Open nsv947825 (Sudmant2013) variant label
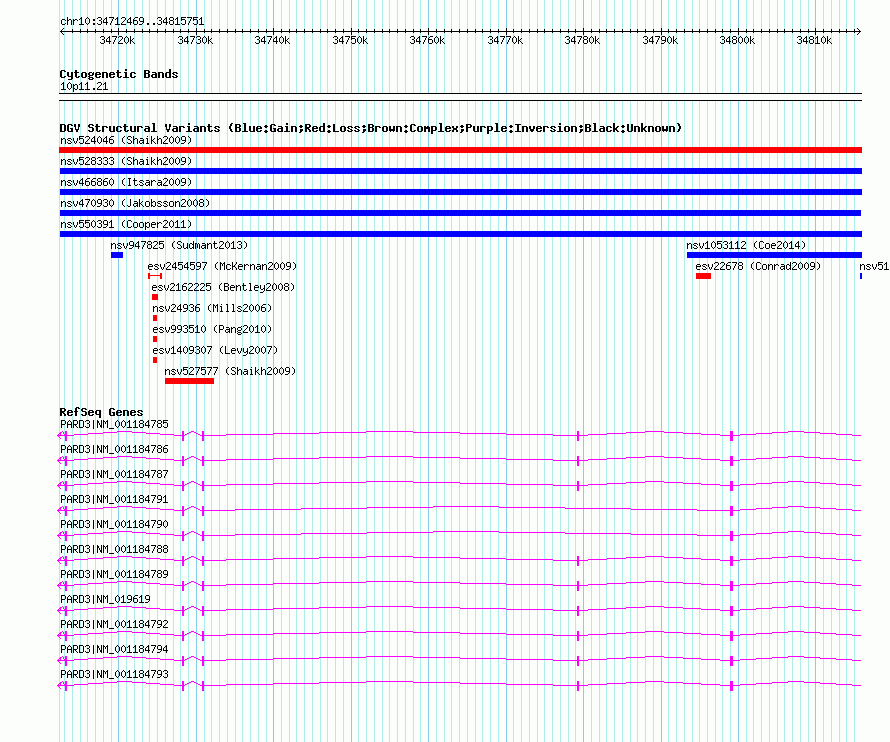 tap(179, 245)
